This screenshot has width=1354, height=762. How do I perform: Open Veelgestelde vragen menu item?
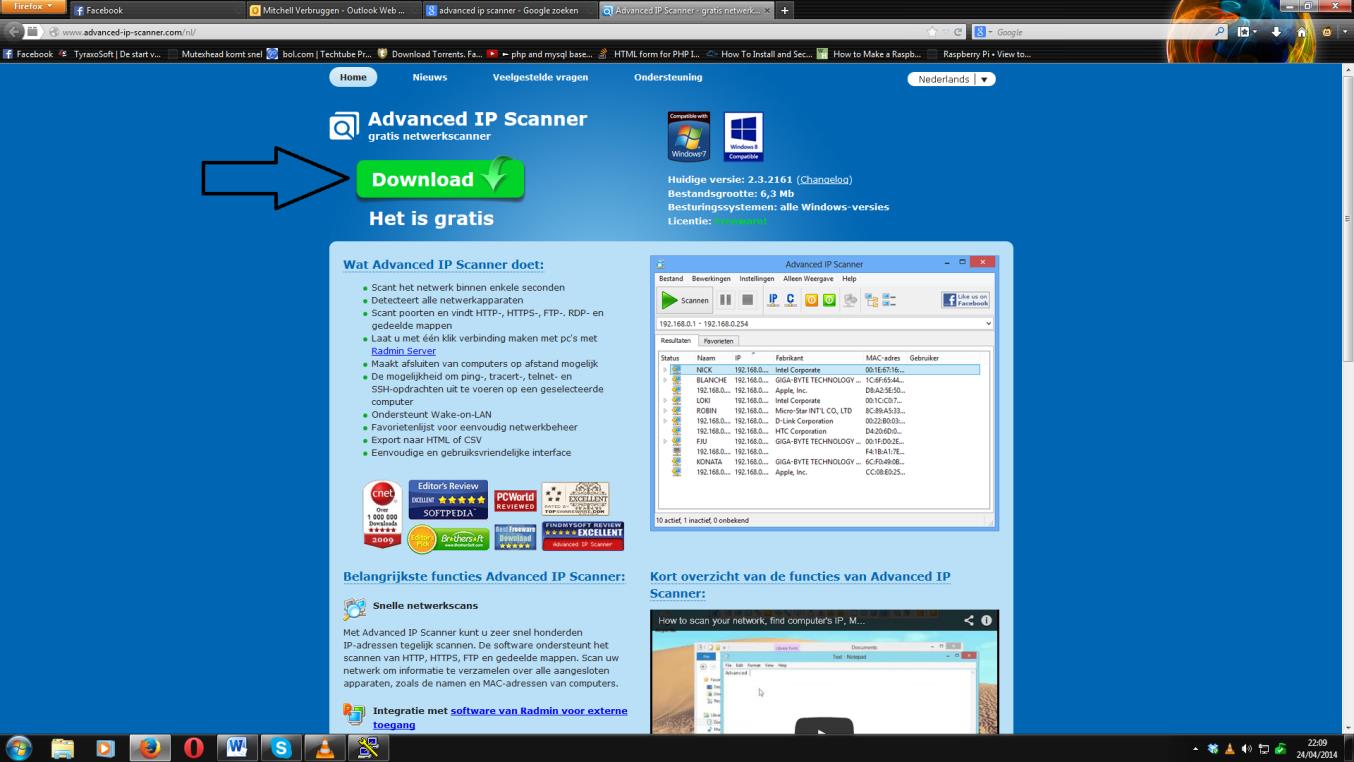[x=540, y=77]
